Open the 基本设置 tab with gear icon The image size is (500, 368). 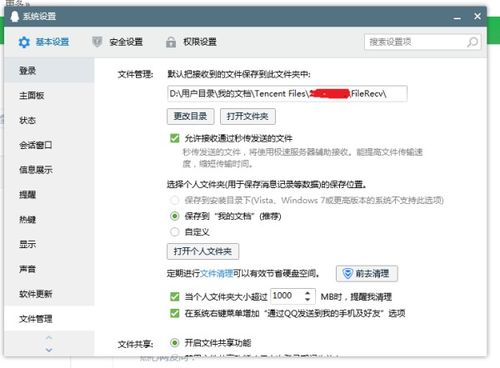[x=44, y=42]
